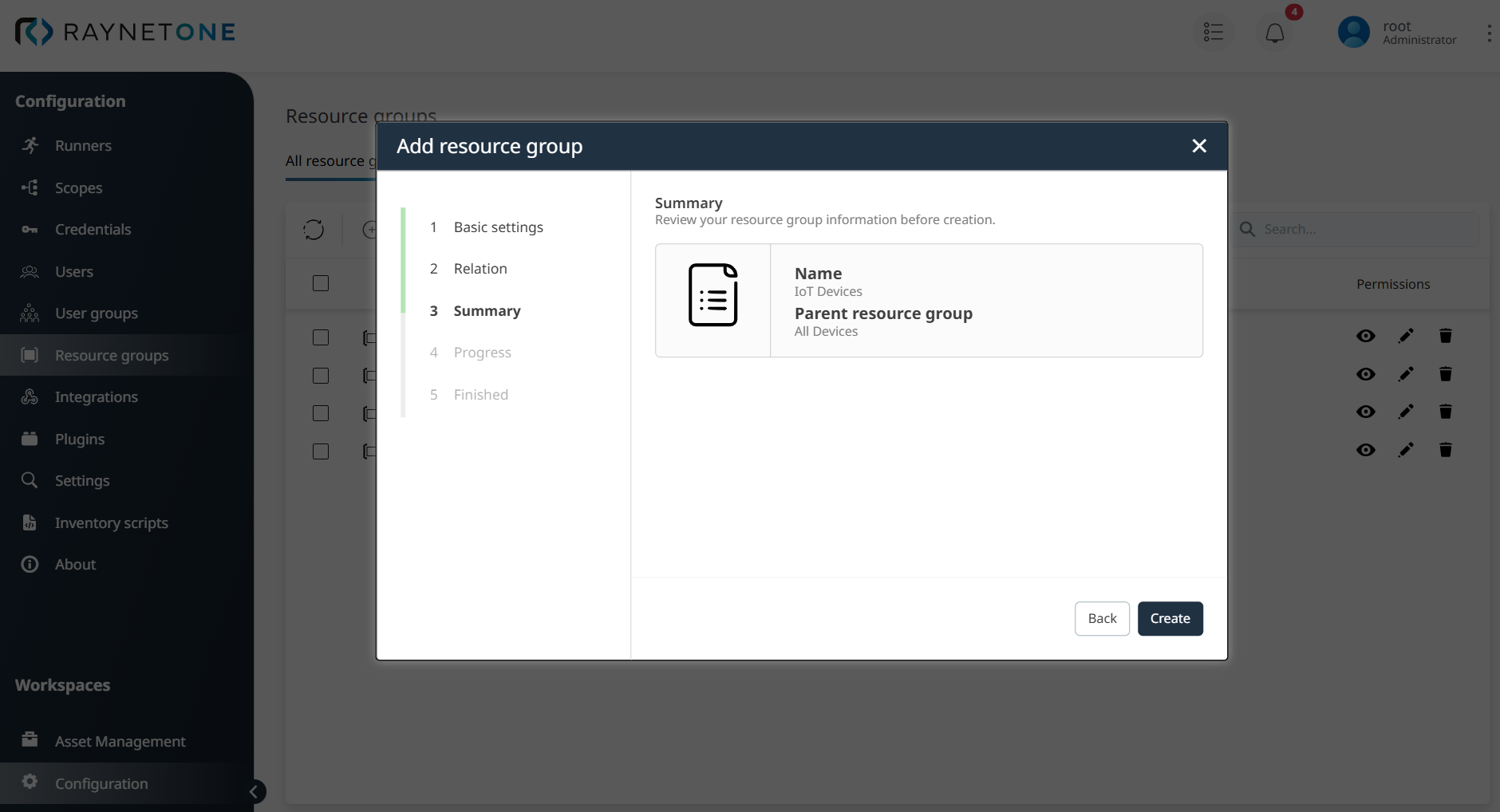Switch to the Asset Management workspace
Viewport: 1500px width, 812px height.
(x=120, y=740)
